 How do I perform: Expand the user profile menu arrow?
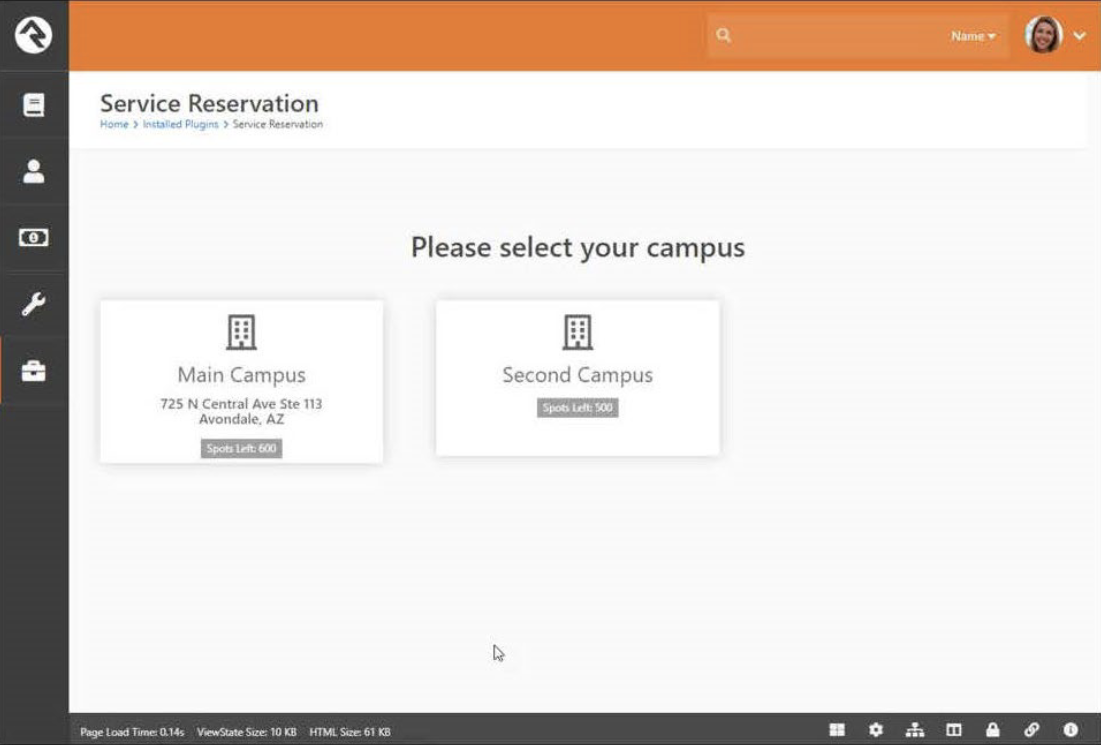[1080, 36]
